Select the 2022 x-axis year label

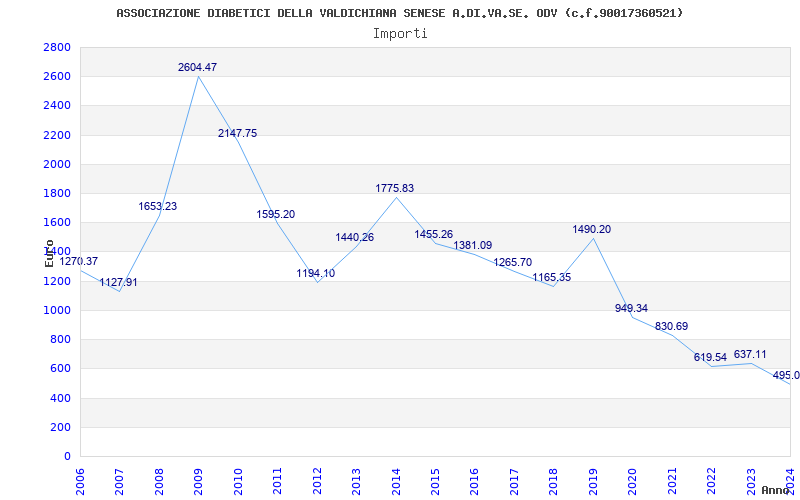[711, 481]
